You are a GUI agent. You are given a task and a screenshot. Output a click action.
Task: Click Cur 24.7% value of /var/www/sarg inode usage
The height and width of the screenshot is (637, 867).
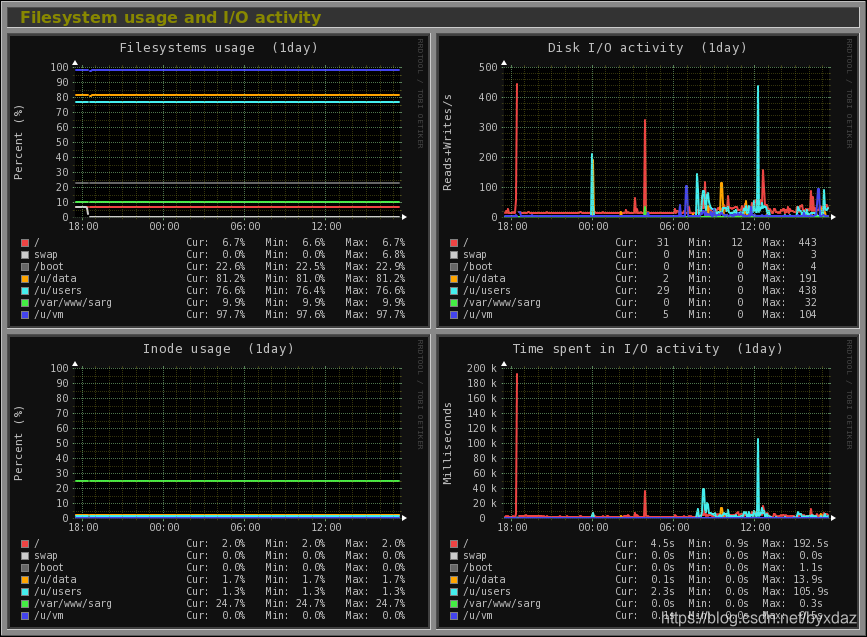pyautogui.click(x=231, y=604)
